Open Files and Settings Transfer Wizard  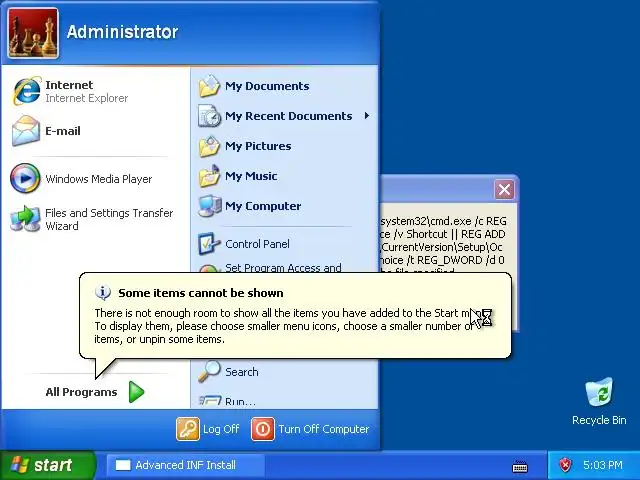96,219
